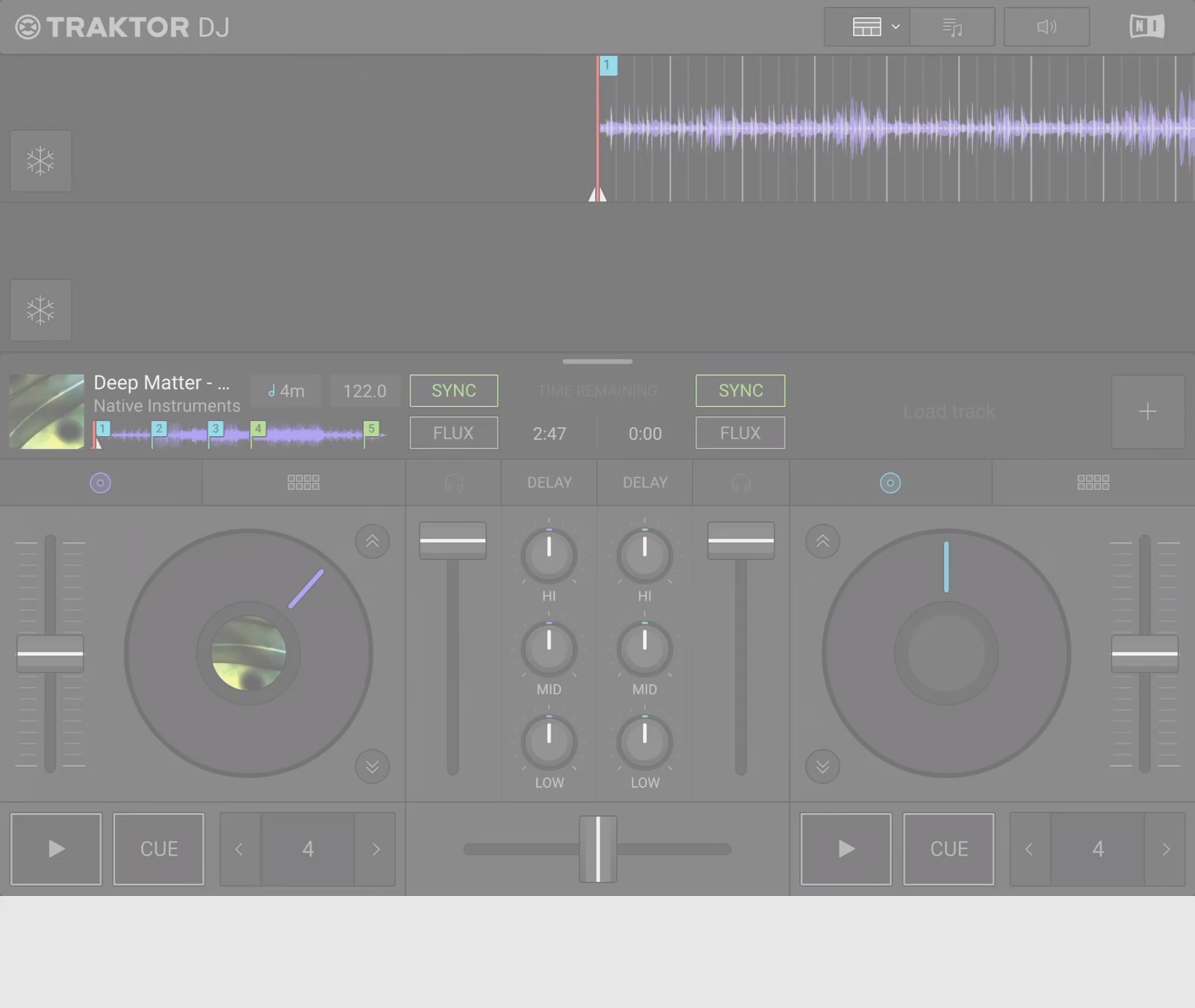Click the left deck double-chevron up button
This screenshot has height=1008, width=1195.
pyautogui.click(x=372, y=541)
